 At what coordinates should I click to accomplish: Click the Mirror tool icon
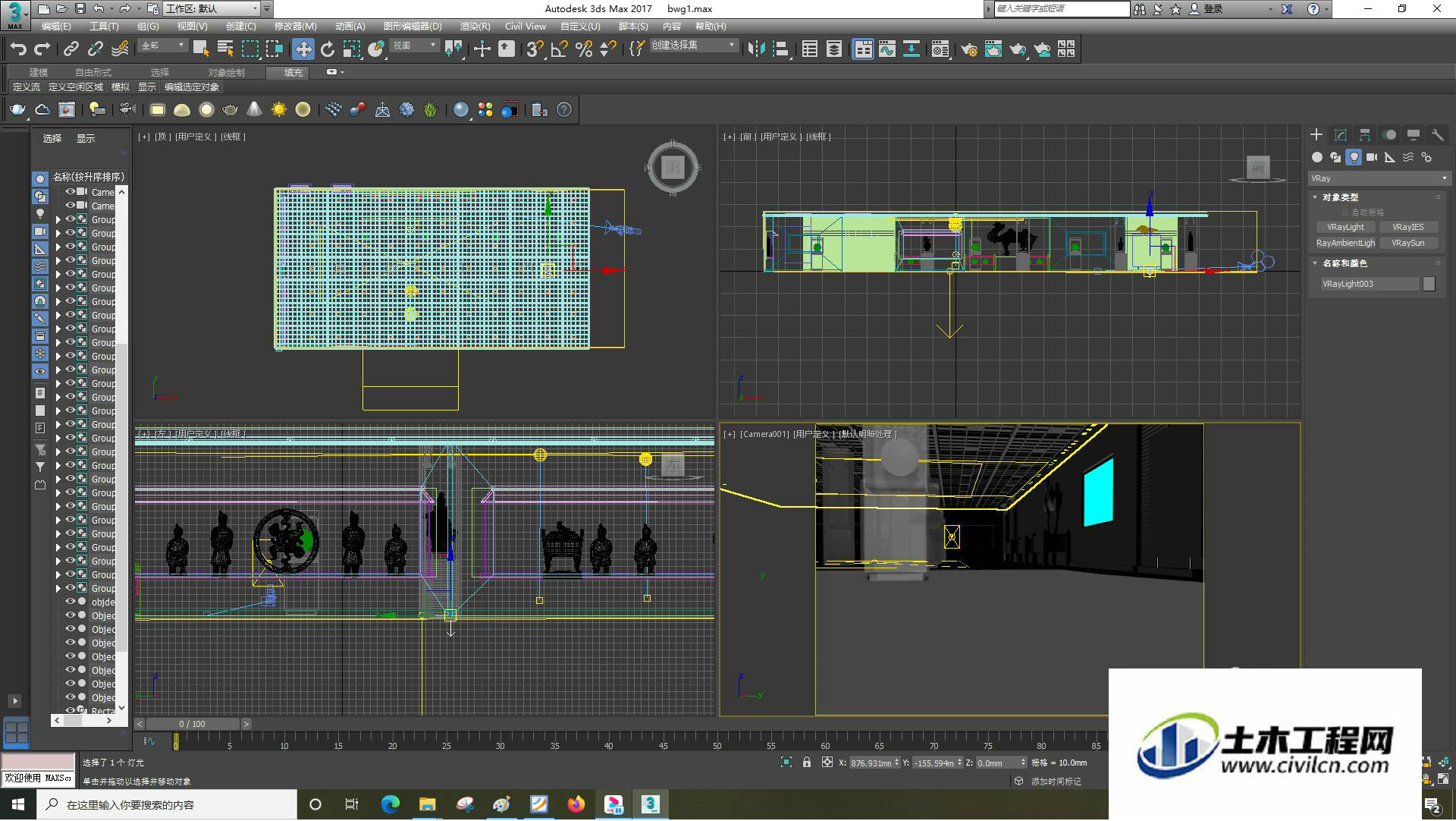point(756,49)
